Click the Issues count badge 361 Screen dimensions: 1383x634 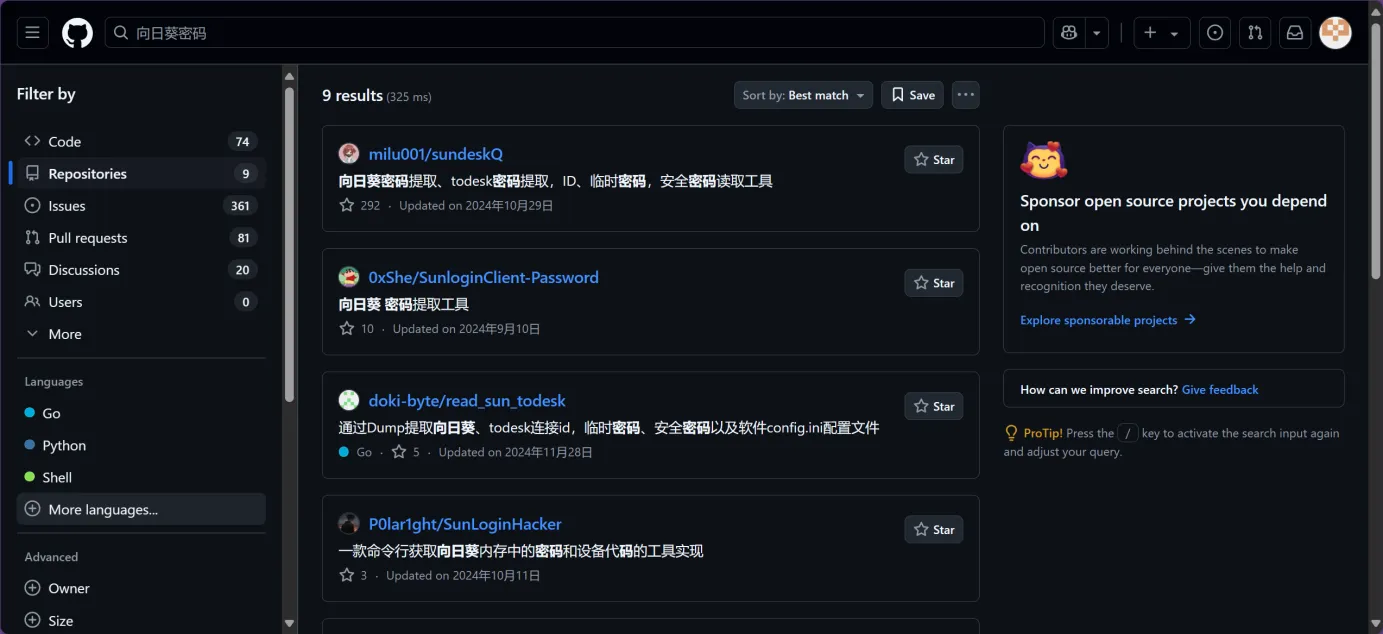(240, 206)
